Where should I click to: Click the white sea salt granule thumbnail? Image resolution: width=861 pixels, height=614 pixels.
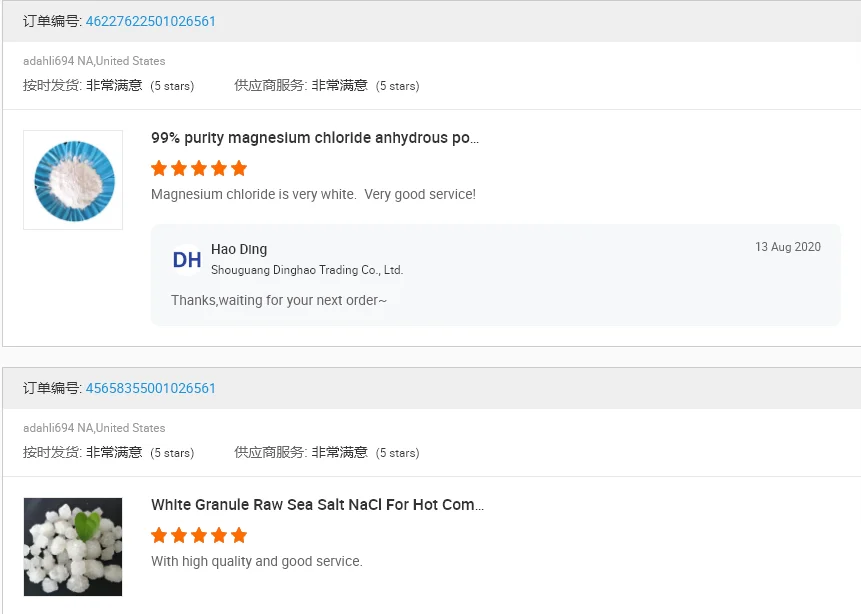pos(73,547)
